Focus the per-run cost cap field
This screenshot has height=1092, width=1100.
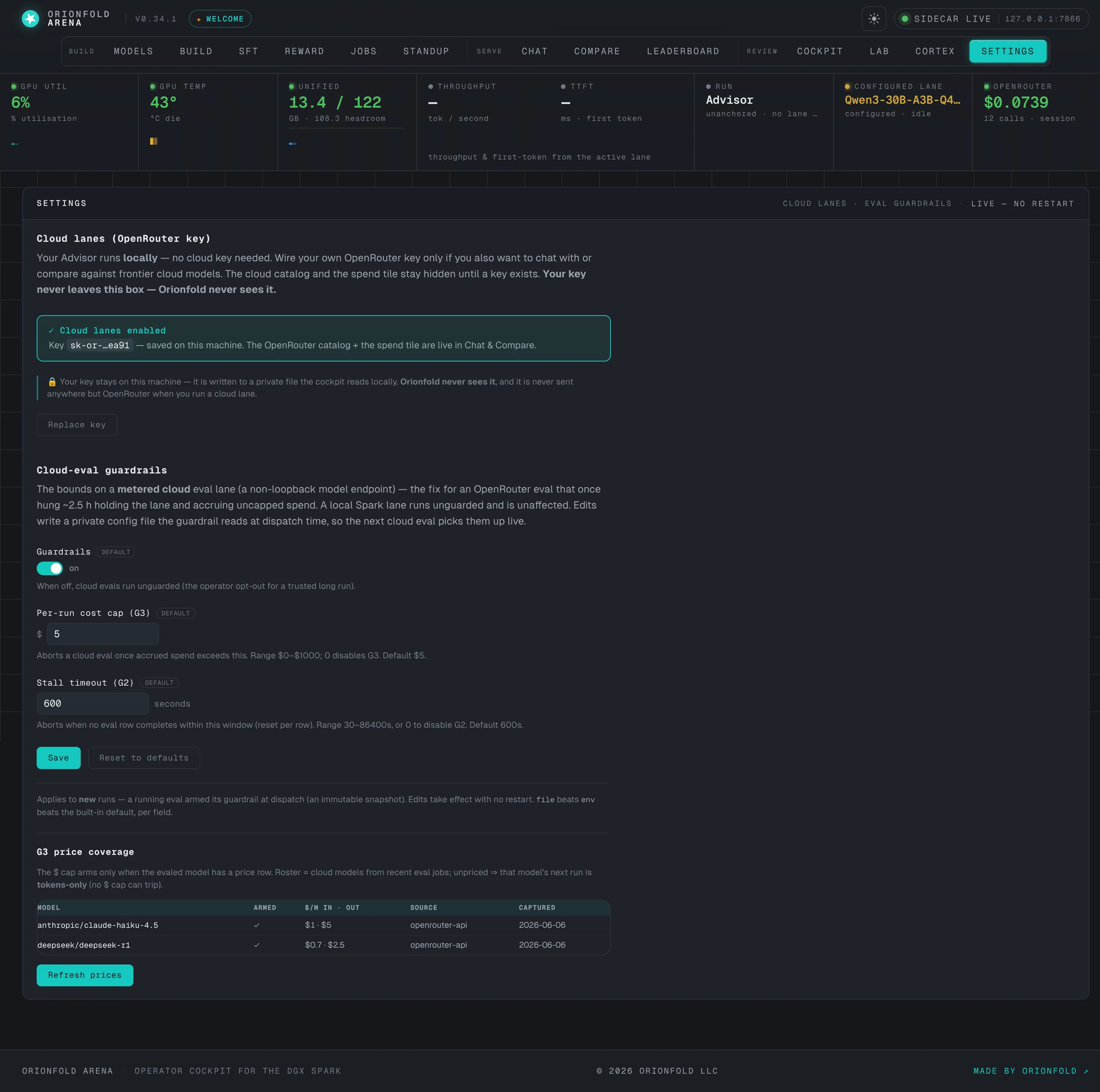tap(103, 634)
